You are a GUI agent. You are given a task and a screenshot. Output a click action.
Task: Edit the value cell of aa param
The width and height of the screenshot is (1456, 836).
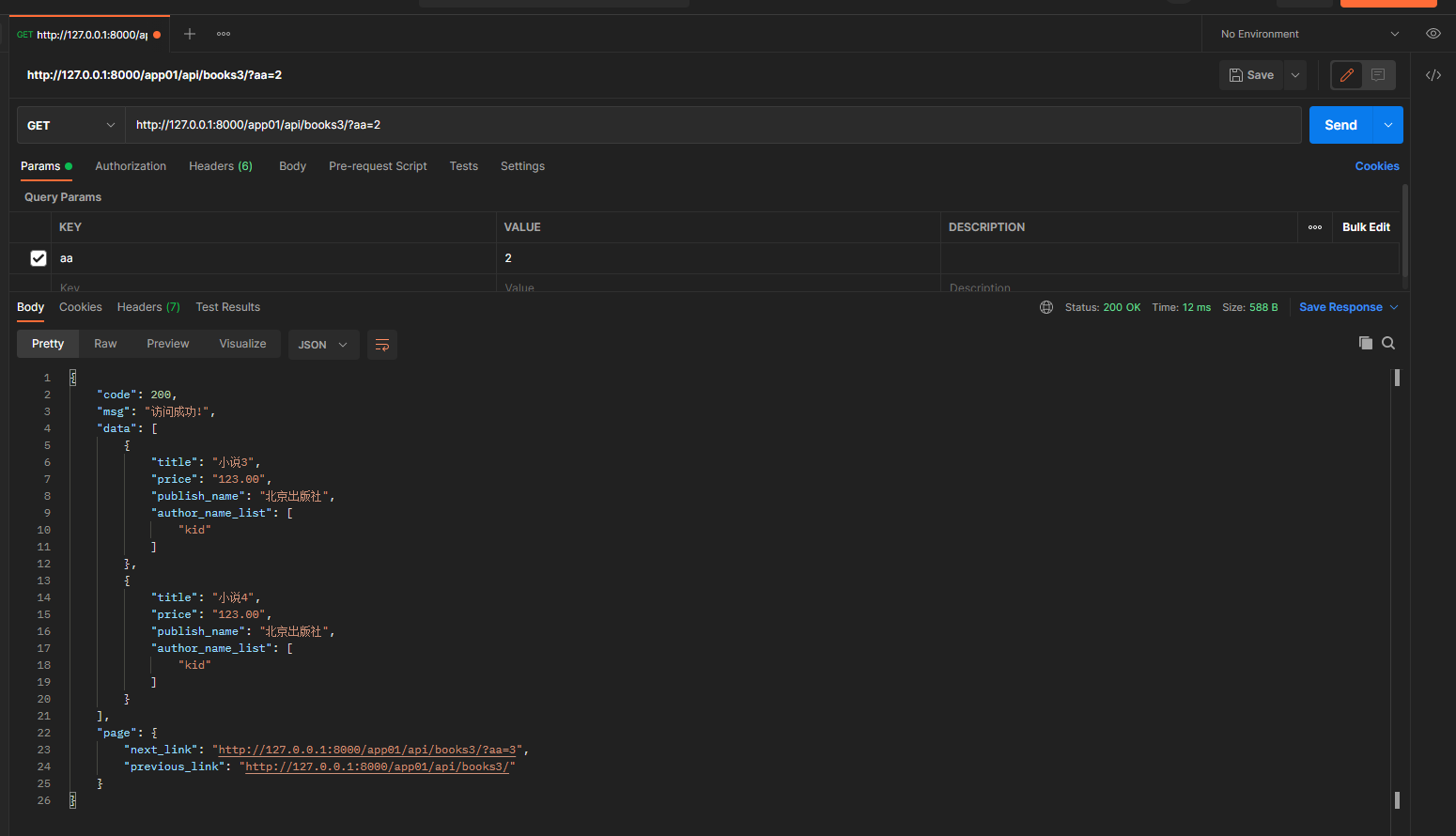719,258
